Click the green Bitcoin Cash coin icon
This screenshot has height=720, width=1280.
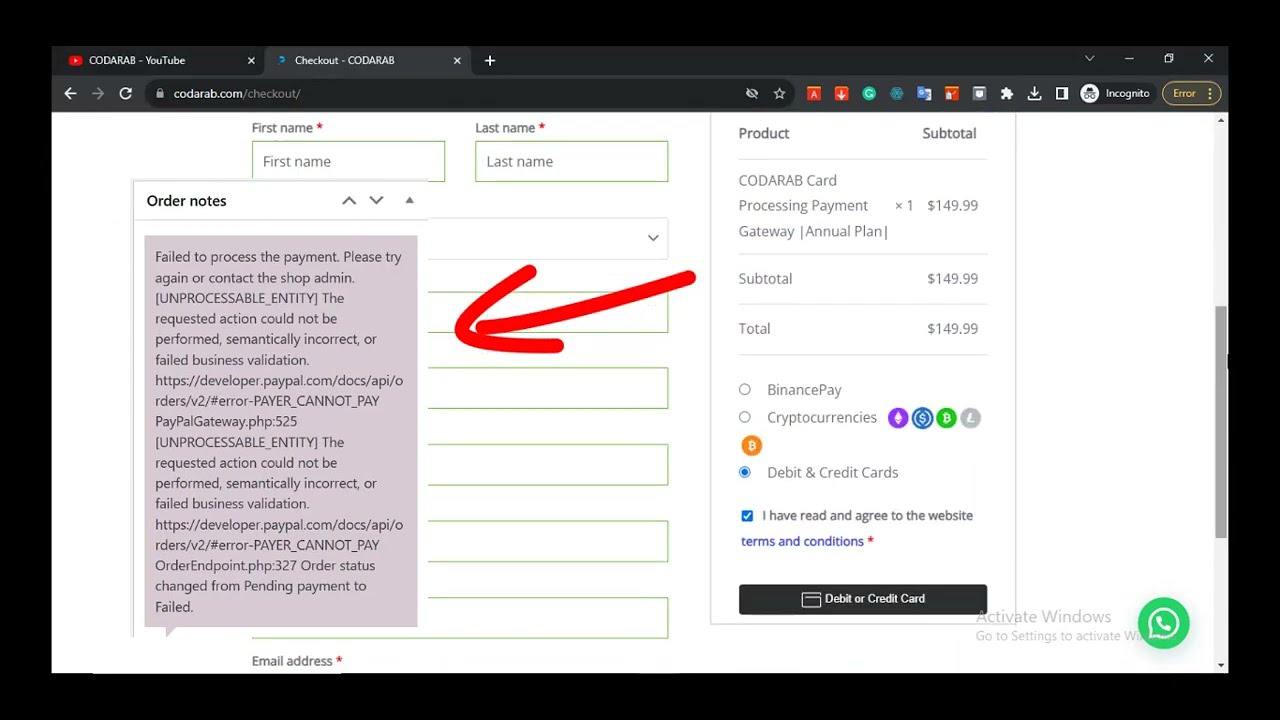(946, 418)
